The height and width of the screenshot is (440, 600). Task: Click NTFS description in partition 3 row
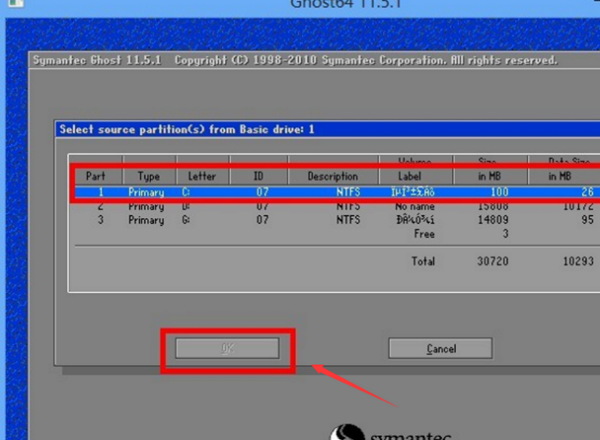(x=348, y=220)
